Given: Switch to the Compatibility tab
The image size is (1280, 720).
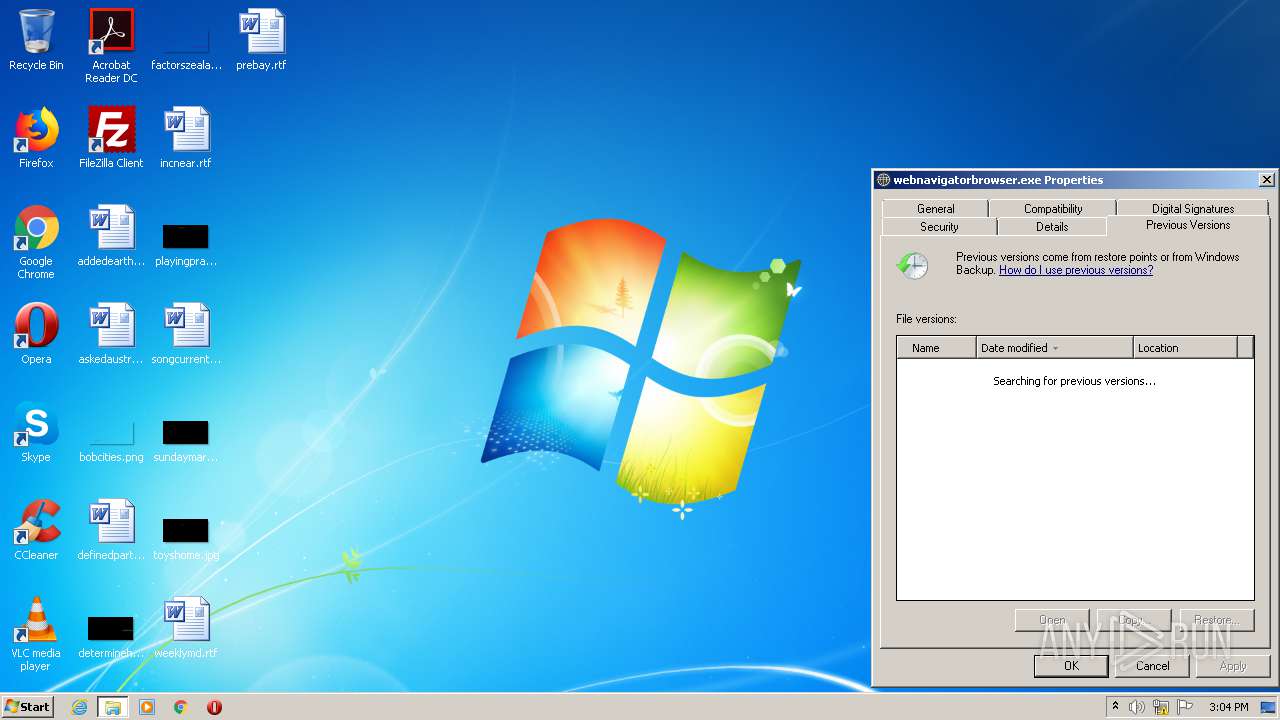Looking at the screenshot, I should (x=1053, y=208).
